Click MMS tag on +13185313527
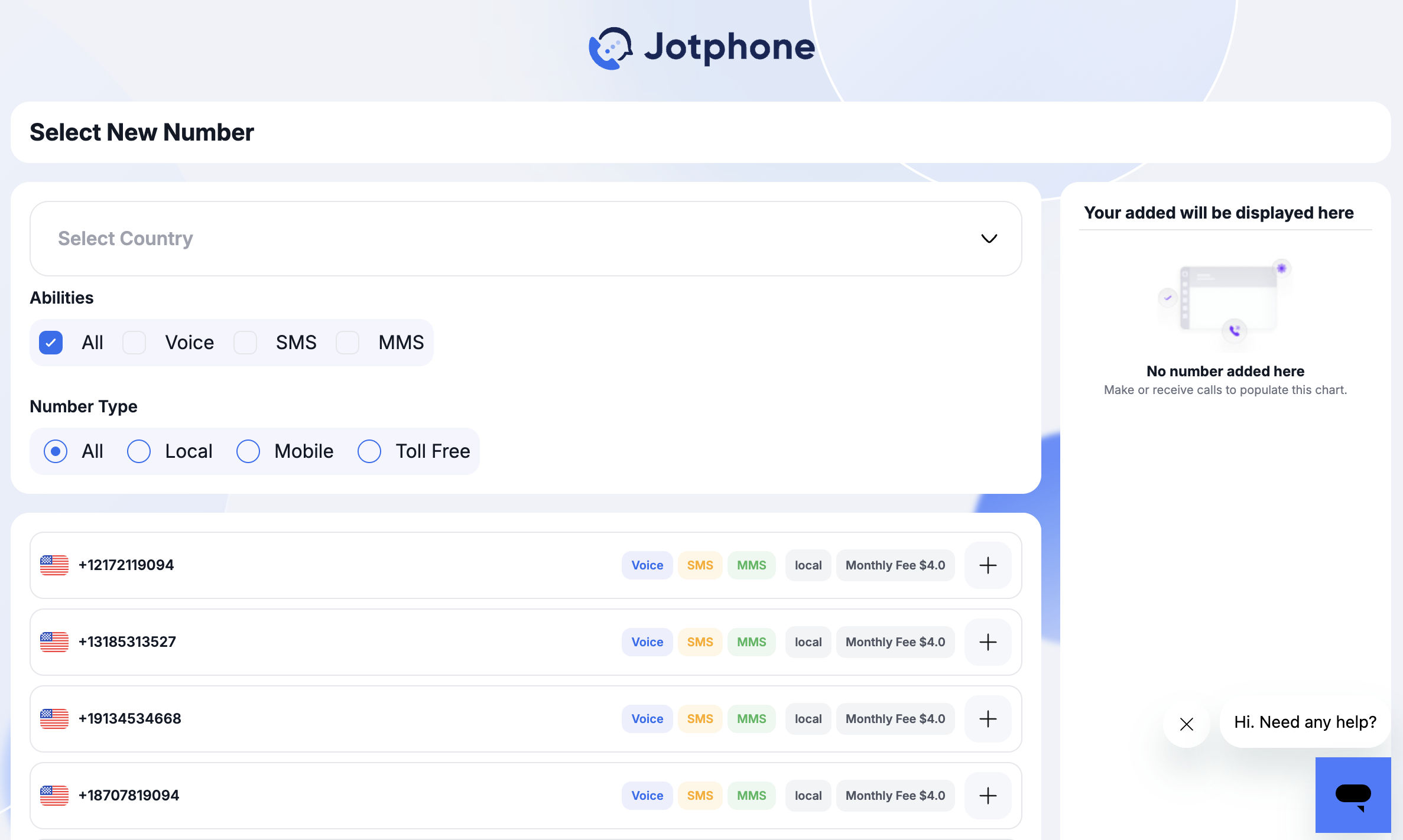The height and width of the screenshot is (840, 1403). 752,642
